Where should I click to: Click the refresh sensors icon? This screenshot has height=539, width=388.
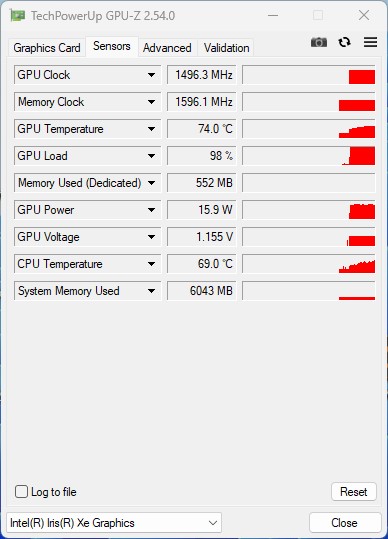click(344, 42)
